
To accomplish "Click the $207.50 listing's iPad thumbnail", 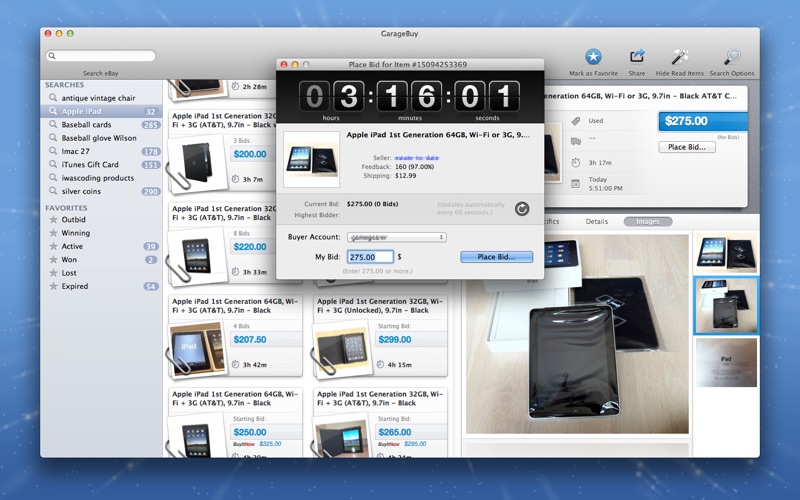I will click(x=197, y=349).
